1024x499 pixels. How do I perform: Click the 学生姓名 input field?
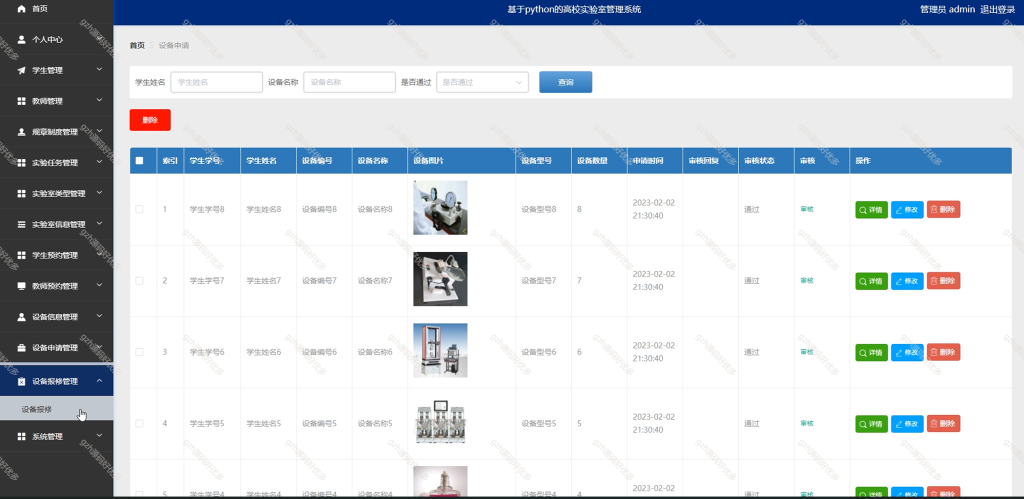point(217,82)
